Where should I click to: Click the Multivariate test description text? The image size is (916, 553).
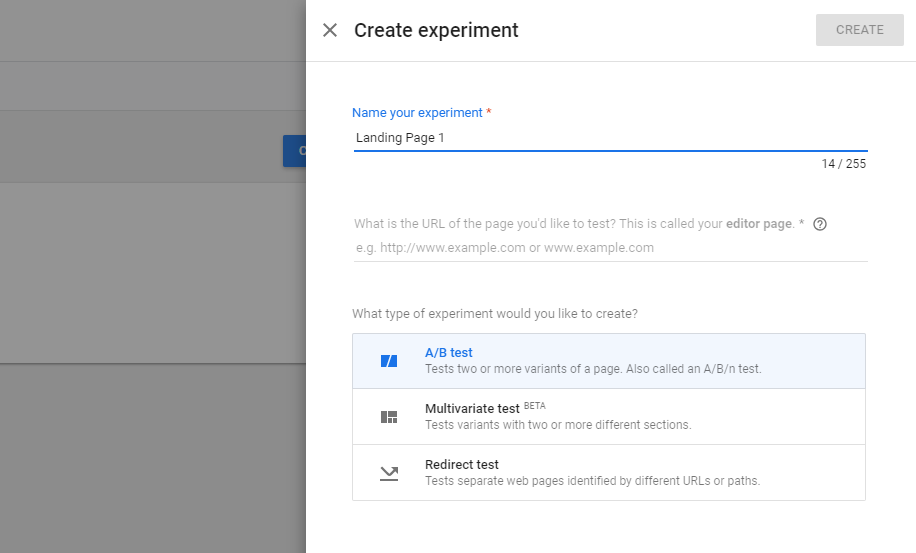coord(558,425)
